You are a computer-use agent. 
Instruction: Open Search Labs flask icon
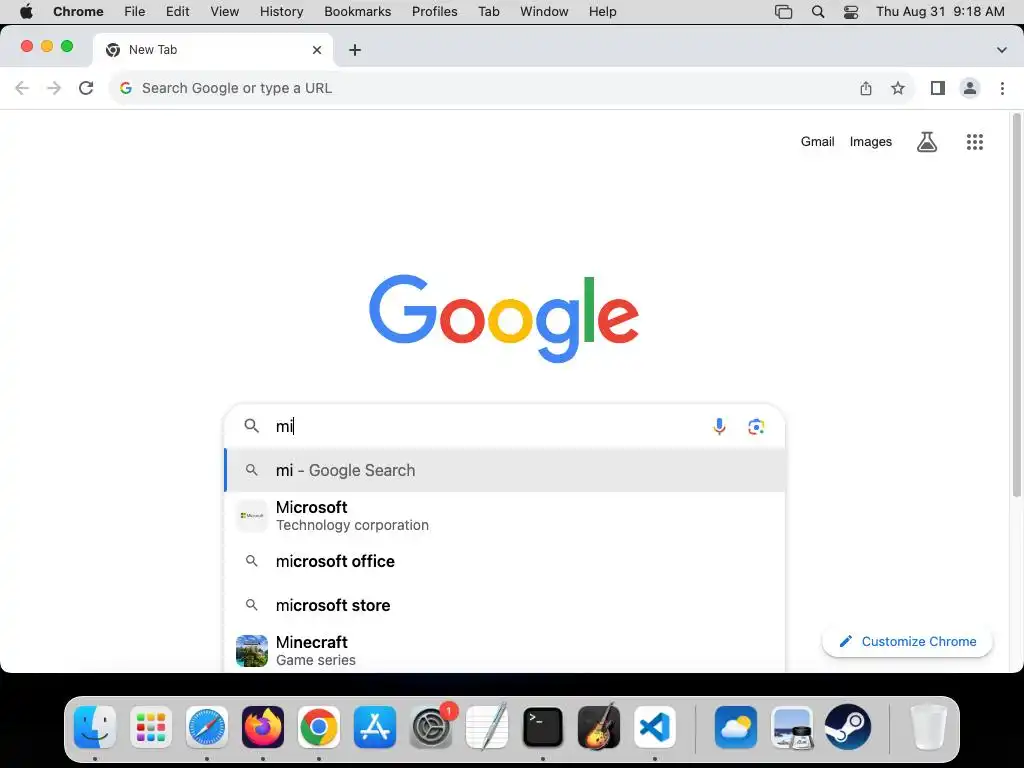(x=927, y=142)
